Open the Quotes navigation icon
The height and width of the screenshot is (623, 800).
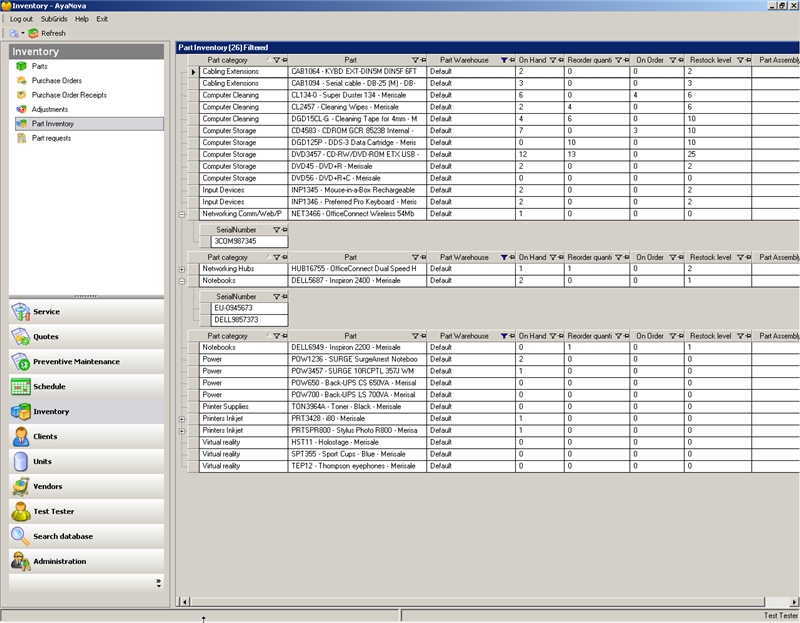pos(20,337)
